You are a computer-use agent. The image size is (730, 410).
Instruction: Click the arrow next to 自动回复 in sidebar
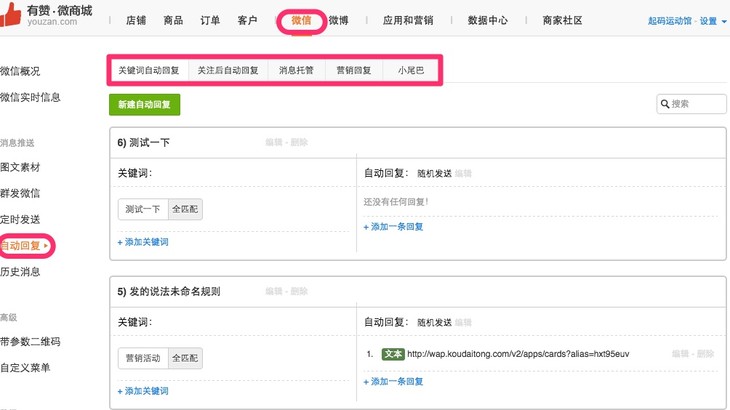(45, 245)
